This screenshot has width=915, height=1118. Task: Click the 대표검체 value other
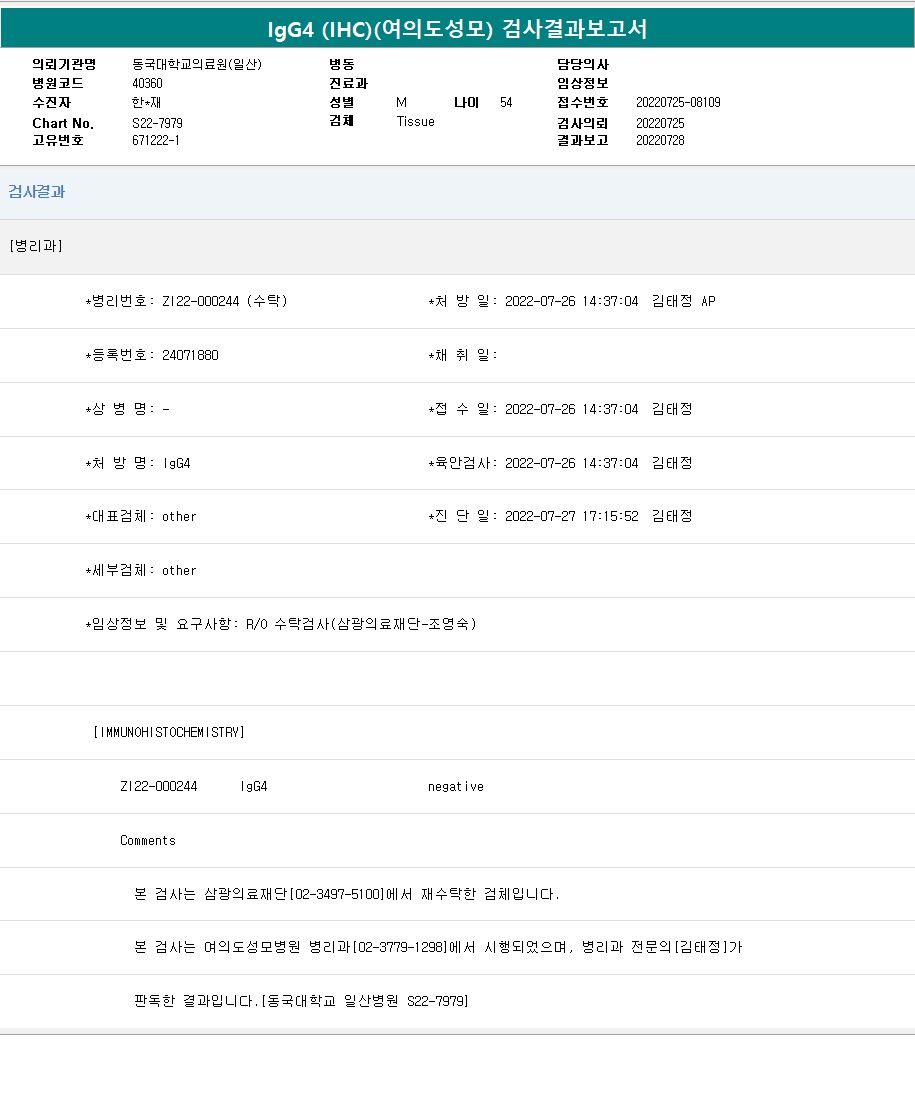179,517
